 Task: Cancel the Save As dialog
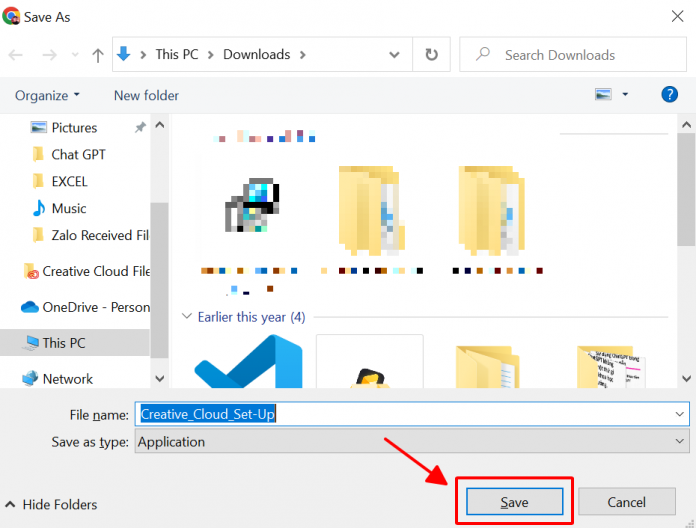(626, 502)
